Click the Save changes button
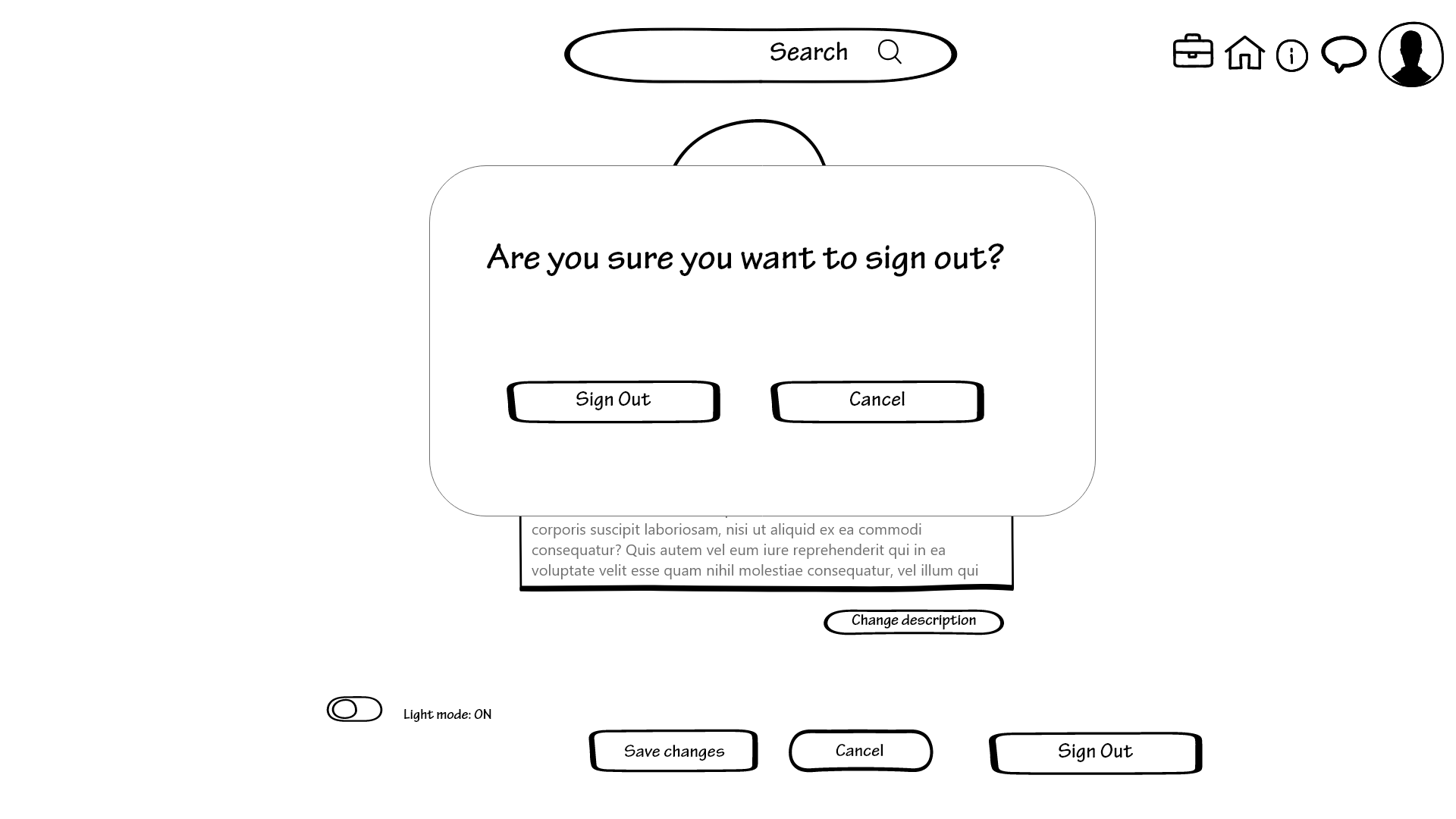 673,749
